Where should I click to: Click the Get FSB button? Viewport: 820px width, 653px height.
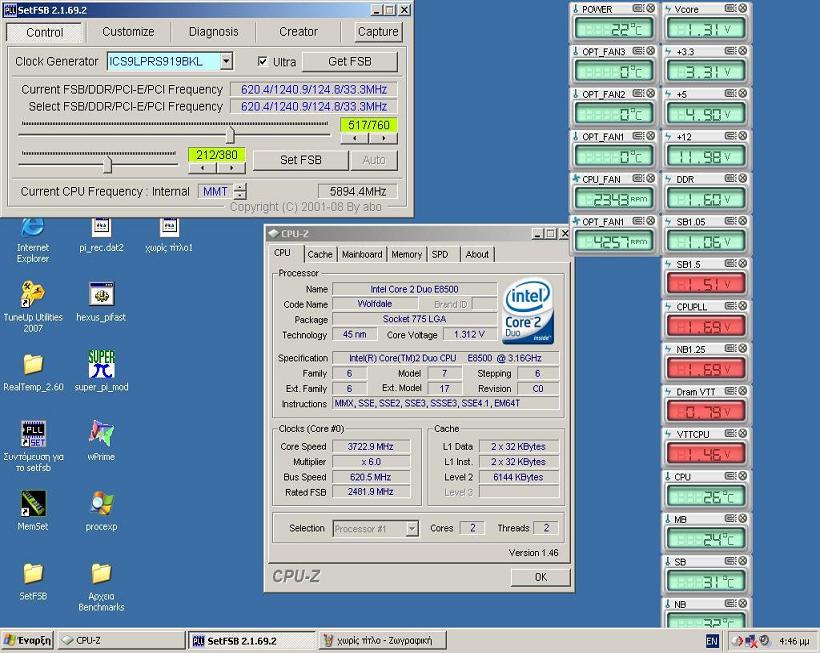coord(350,62)
